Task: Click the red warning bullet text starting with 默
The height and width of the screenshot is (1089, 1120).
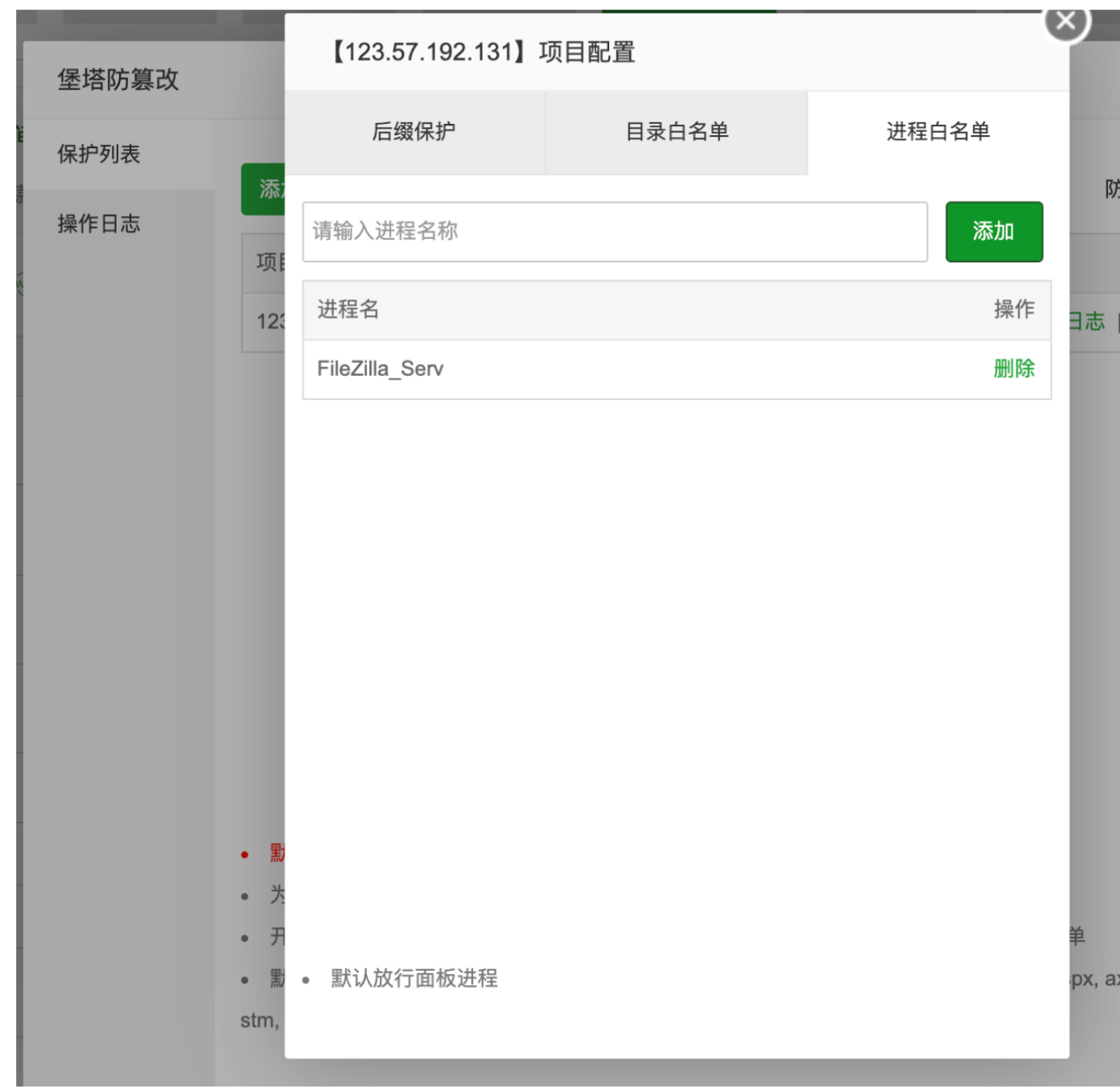Action: point(274,856)
